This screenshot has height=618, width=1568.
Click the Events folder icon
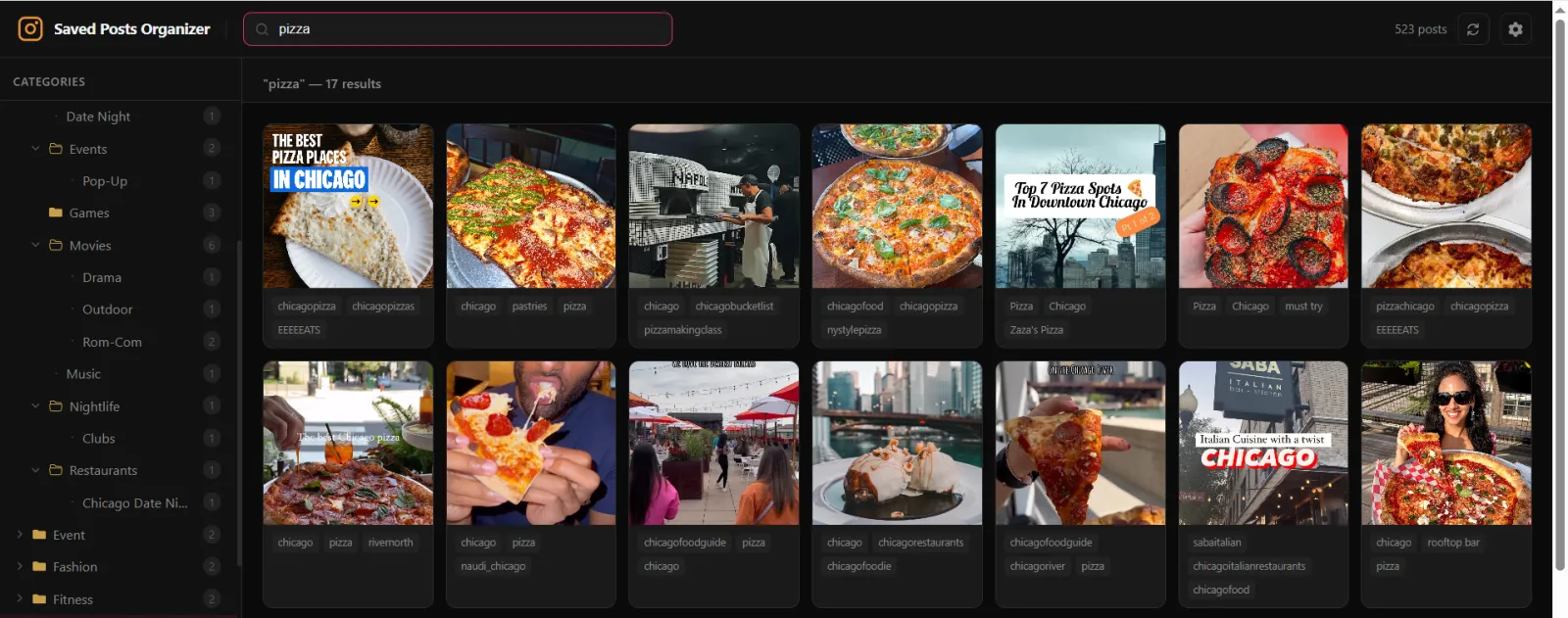56,149
